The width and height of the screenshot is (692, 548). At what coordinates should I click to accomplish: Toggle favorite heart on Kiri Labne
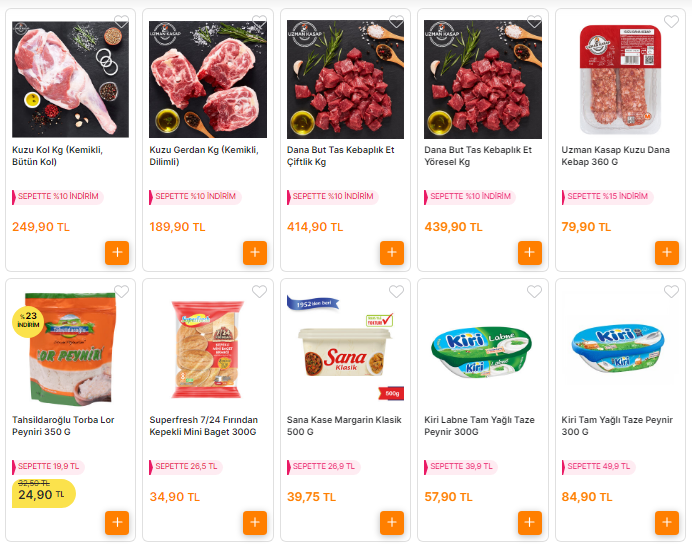534,291
